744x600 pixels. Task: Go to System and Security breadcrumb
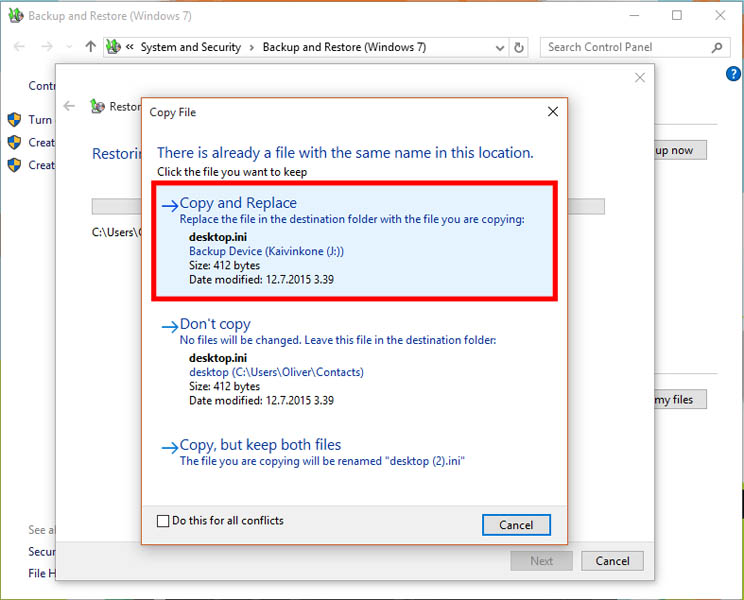(x=190, y=47)
